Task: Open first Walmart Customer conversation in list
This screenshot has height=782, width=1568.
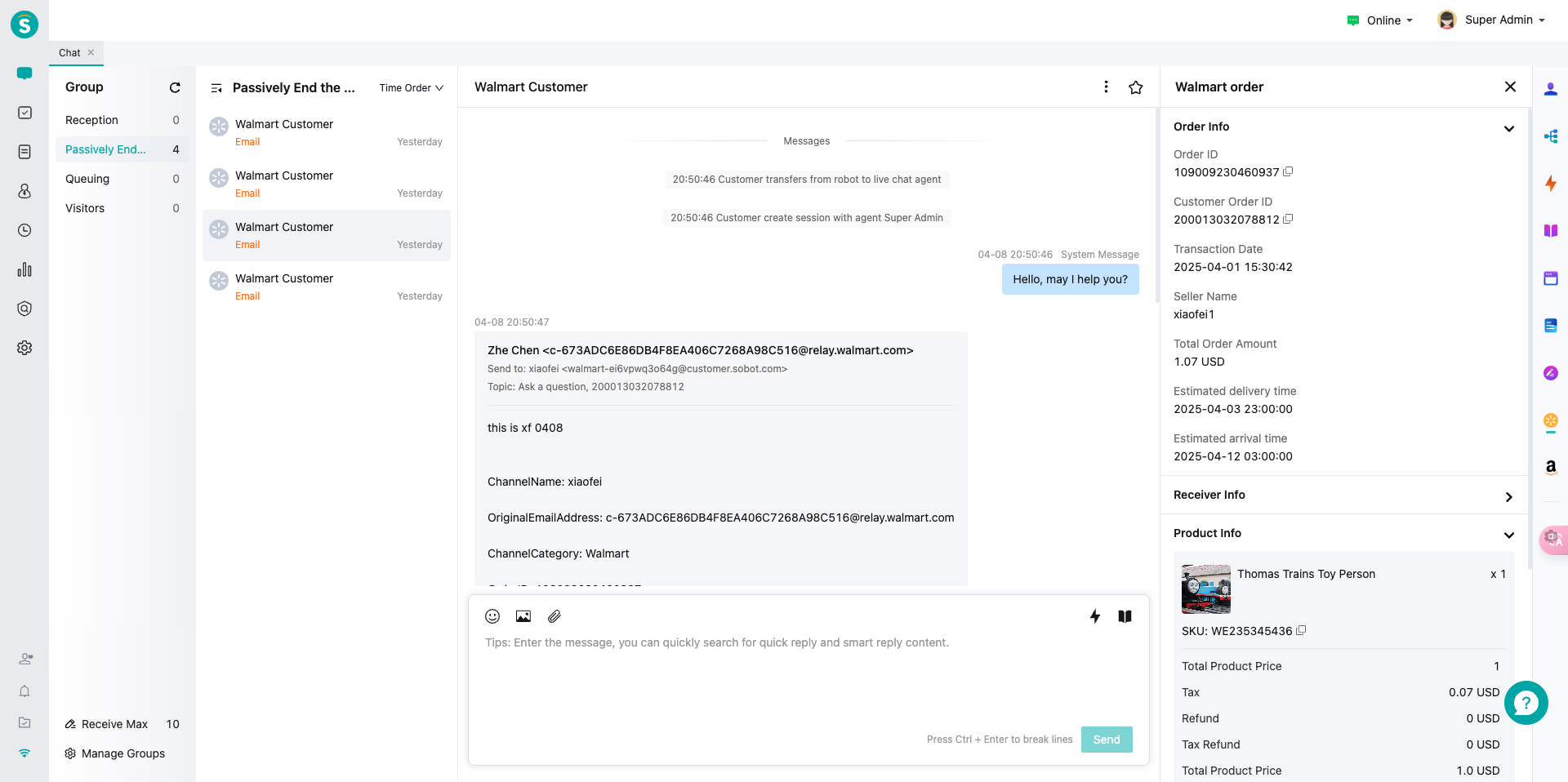Action: point(327,133)
